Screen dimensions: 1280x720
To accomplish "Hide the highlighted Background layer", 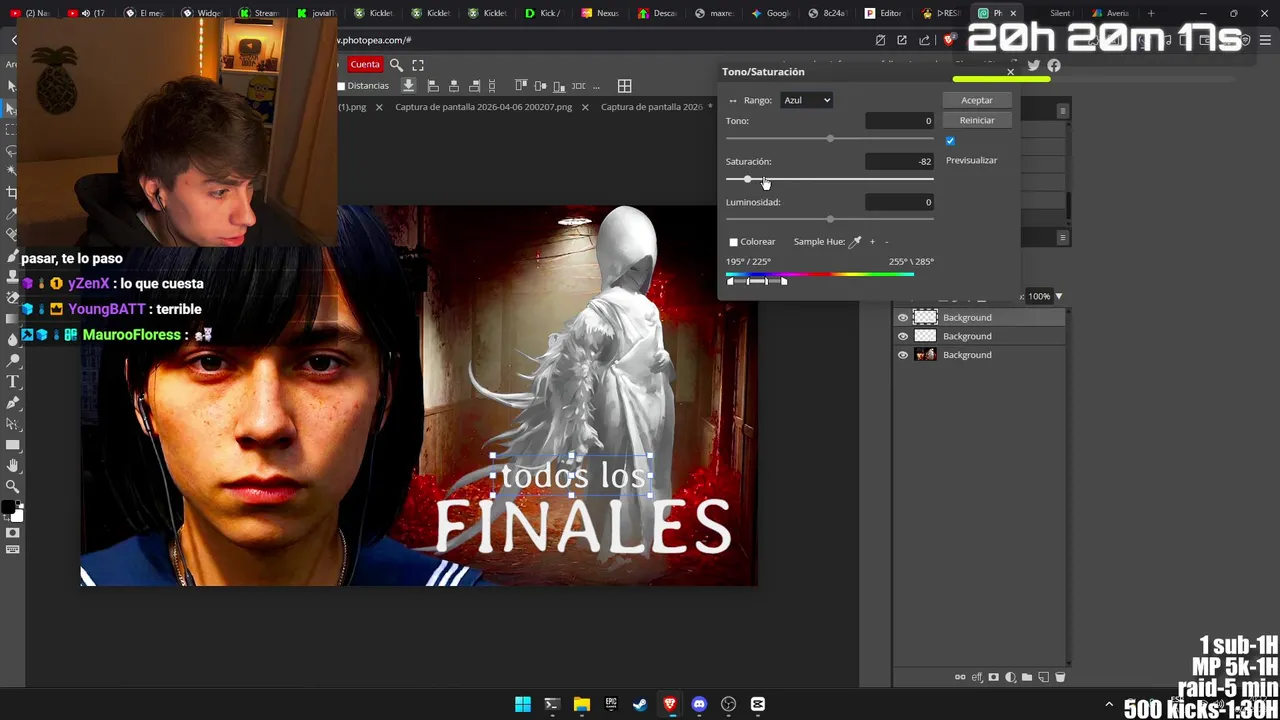I will coord(903,318).
